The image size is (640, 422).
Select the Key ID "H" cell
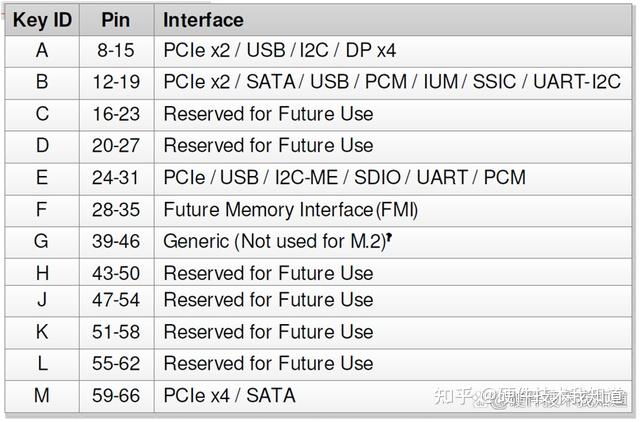point(42,272)
